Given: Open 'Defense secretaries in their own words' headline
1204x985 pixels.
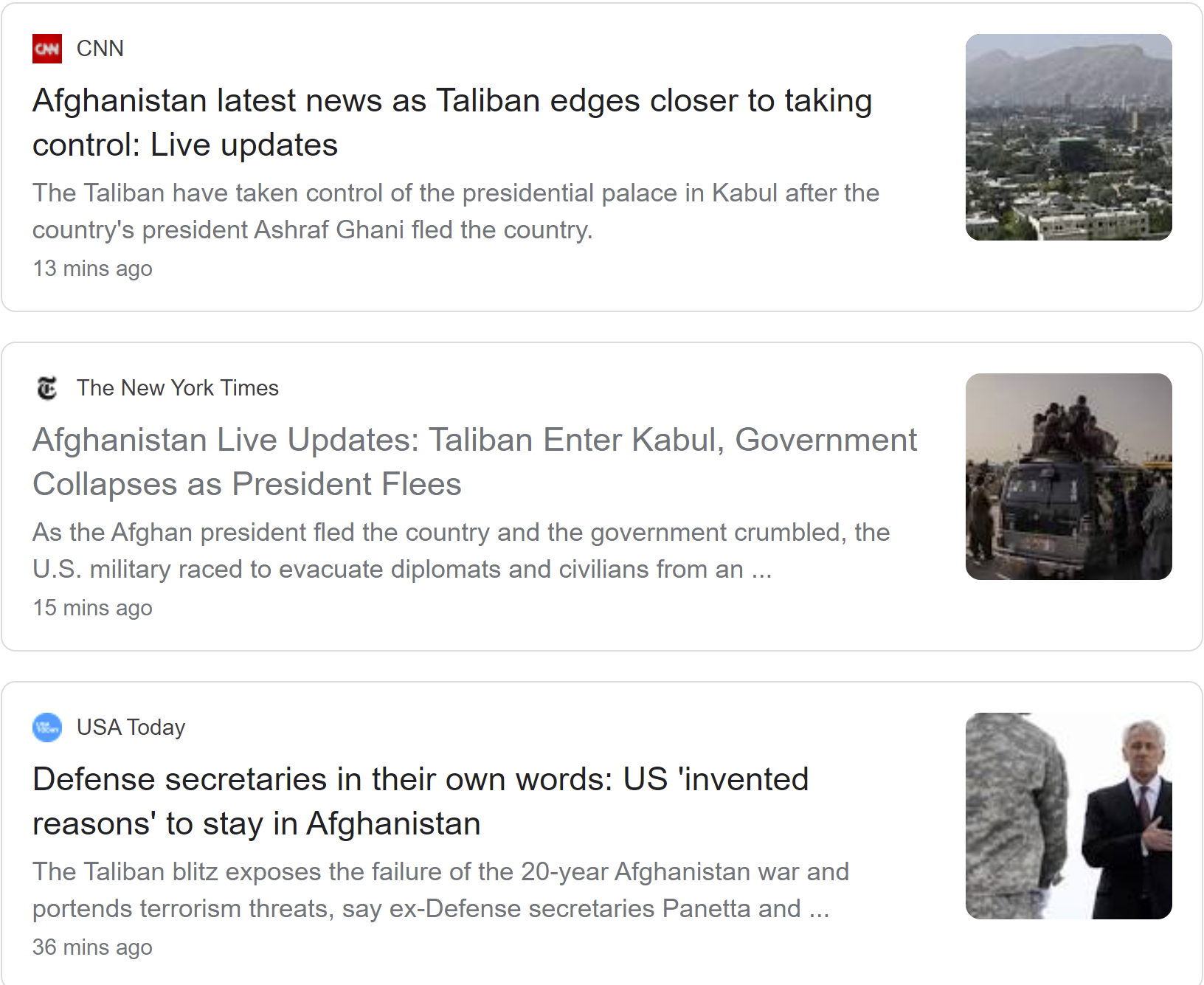Looking at the screenshot, I should [x=421, y=801].
